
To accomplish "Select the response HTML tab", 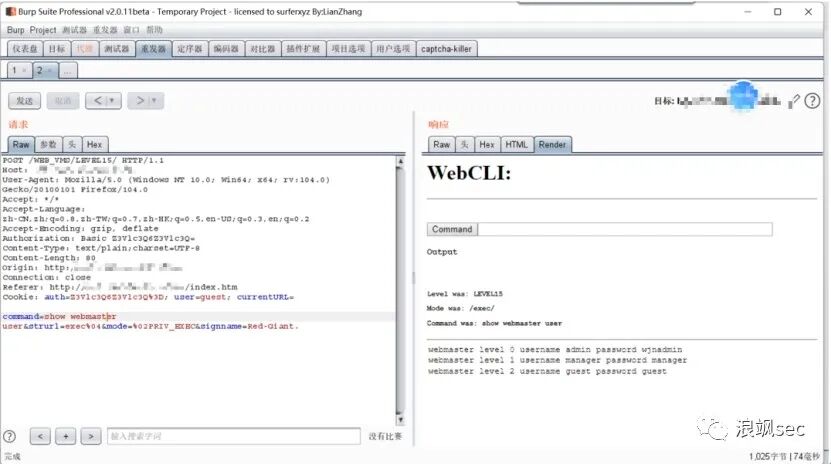I will pos(516,145).
